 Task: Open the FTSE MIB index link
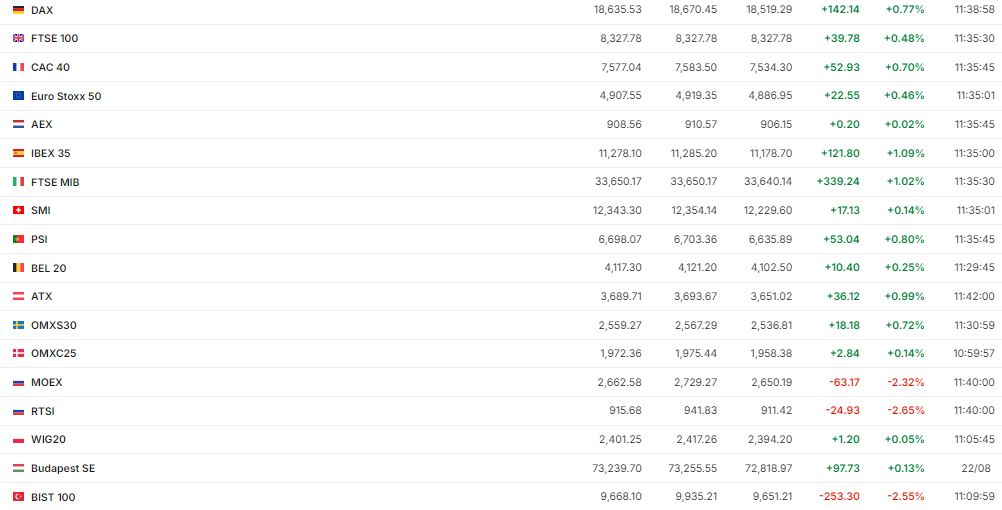[x=55, y=182]
